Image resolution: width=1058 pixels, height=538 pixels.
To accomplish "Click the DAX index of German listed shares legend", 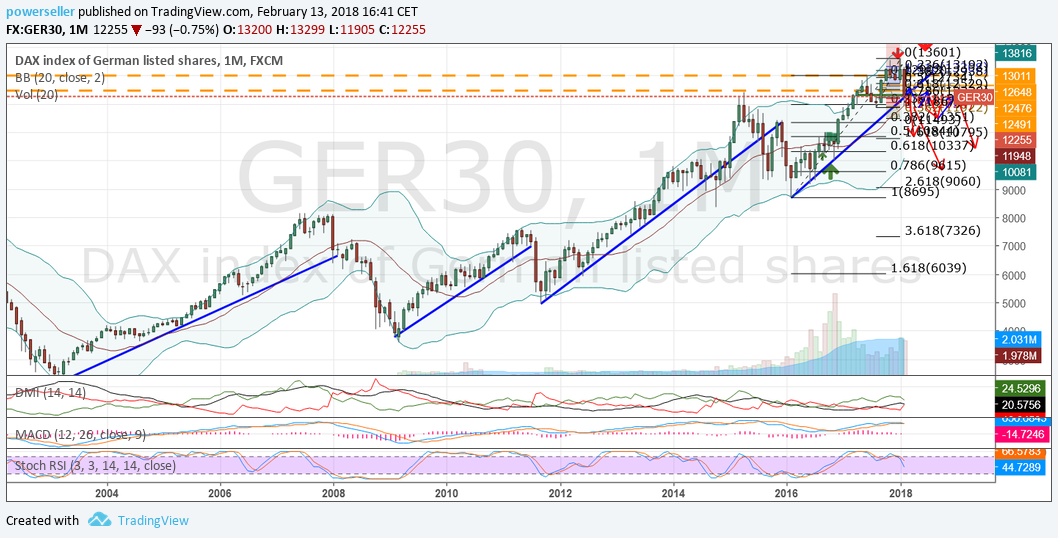I will click(149, 61).
